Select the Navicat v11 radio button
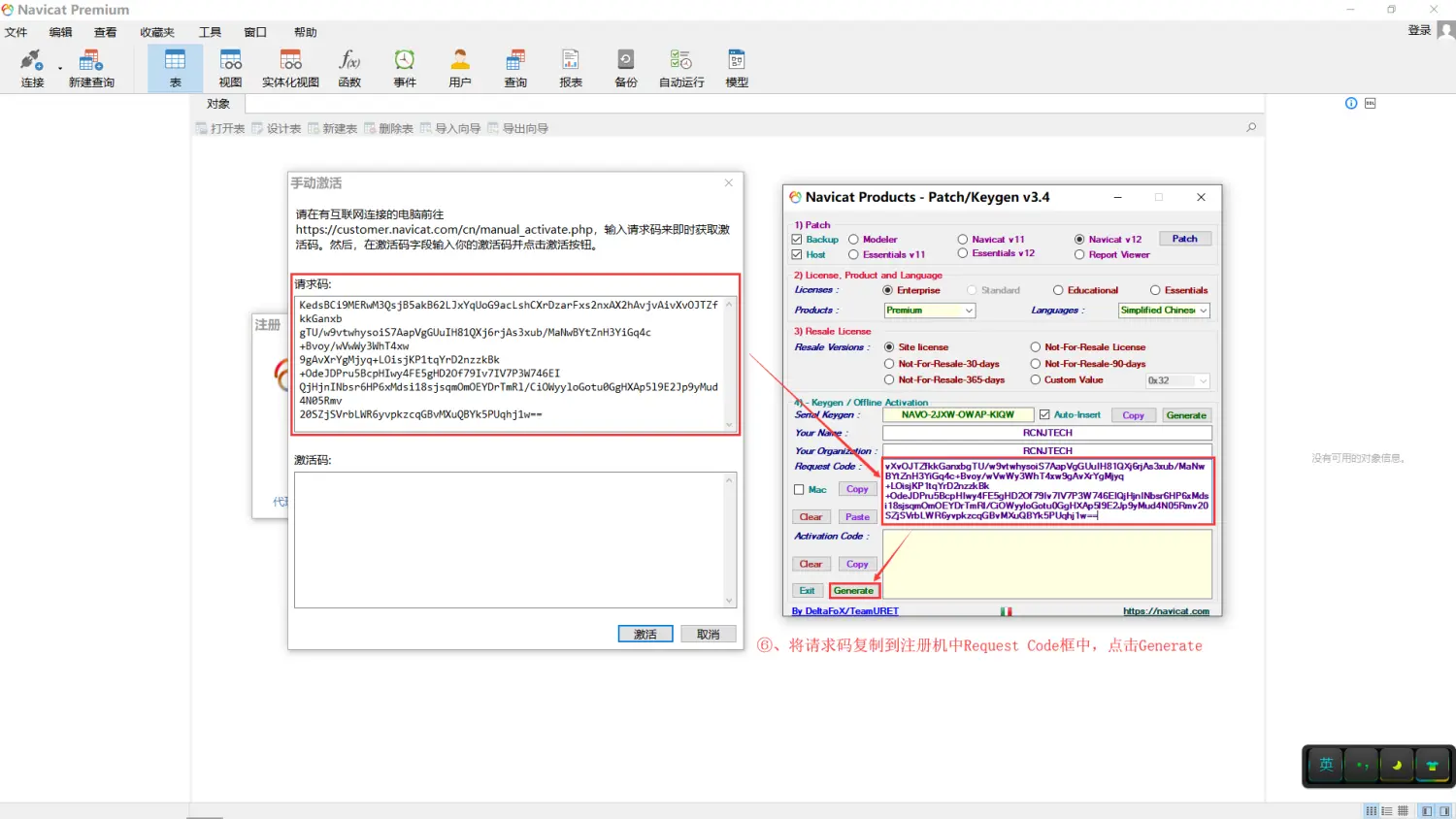This screenshot has height=819, width=1456. click(963, 239)
